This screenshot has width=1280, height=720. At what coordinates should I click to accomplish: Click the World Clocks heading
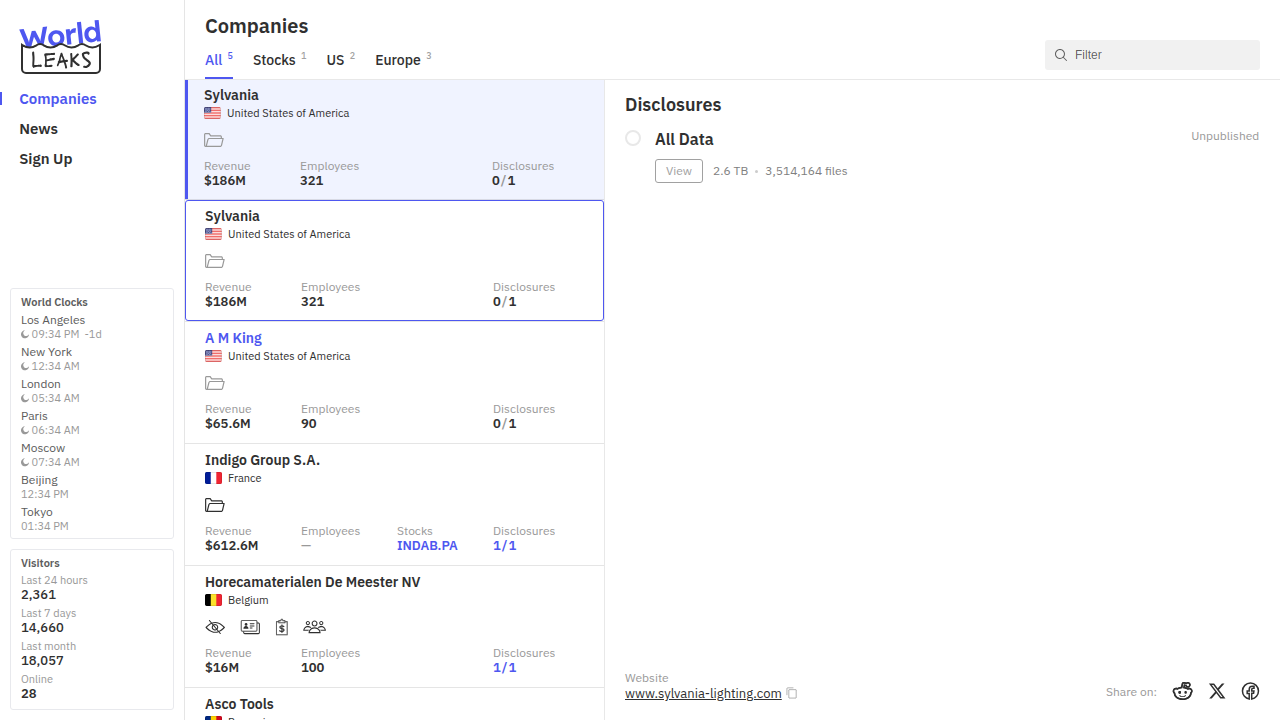tap(54, 302)
